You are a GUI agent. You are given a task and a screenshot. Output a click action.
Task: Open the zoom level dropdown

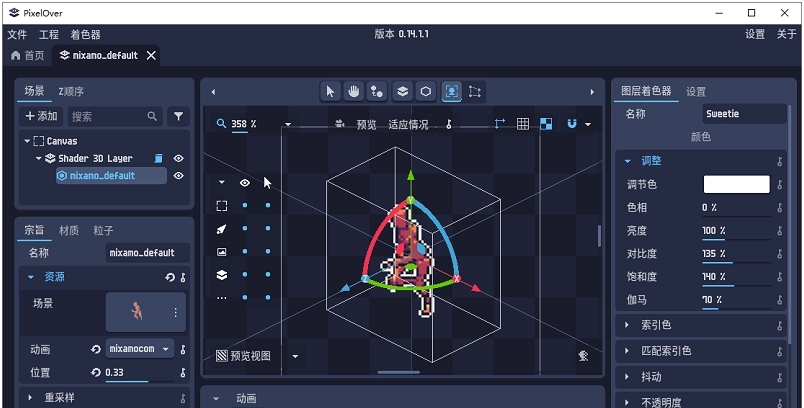pos(288,125)
